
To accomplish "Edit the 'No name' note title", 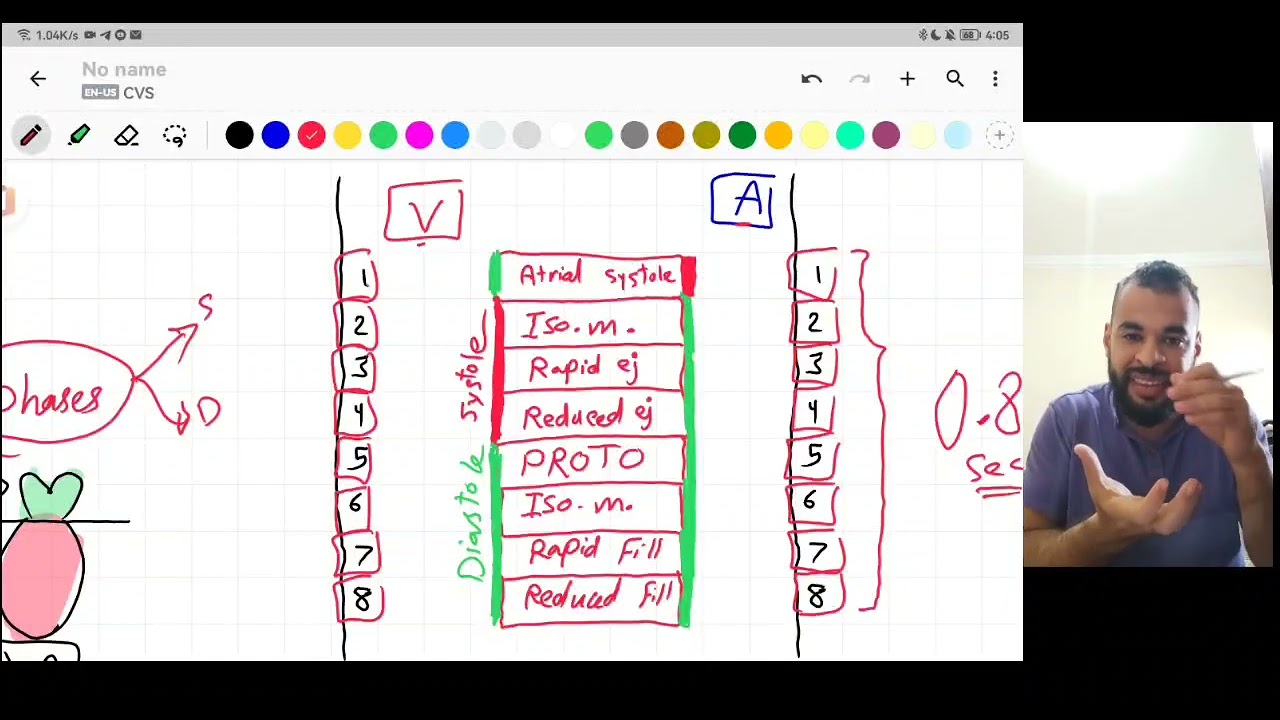I will pyautogui.click(x=124, y=70).
